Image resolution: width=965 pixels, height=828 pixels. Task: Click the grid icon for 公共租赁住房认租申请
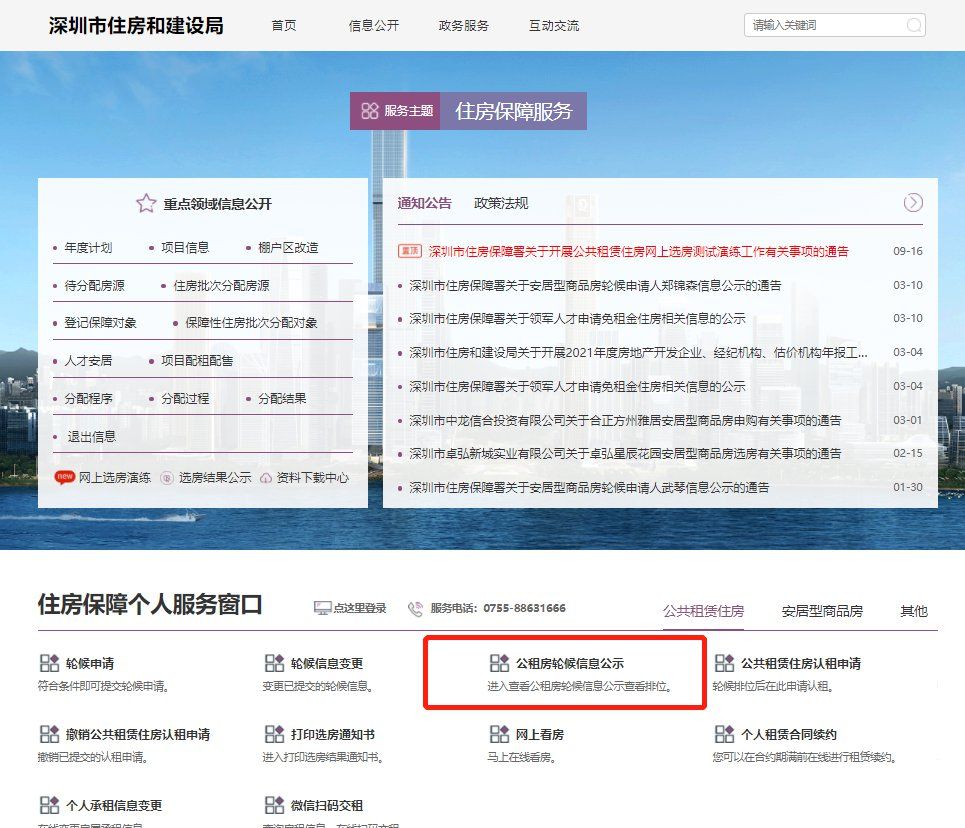(x=725, y=663)
